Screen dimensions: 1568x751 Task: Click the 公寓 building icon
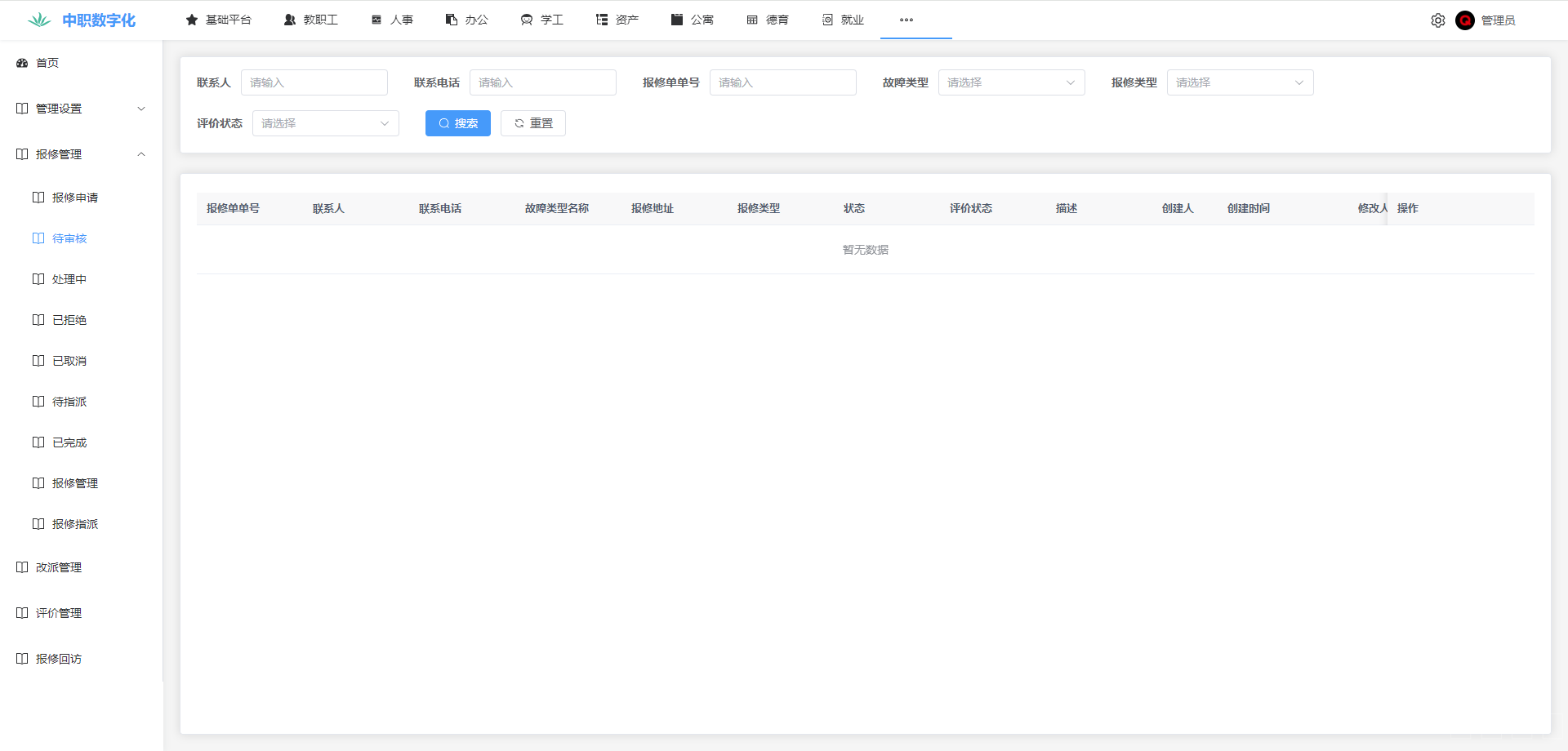coord(677,20)
